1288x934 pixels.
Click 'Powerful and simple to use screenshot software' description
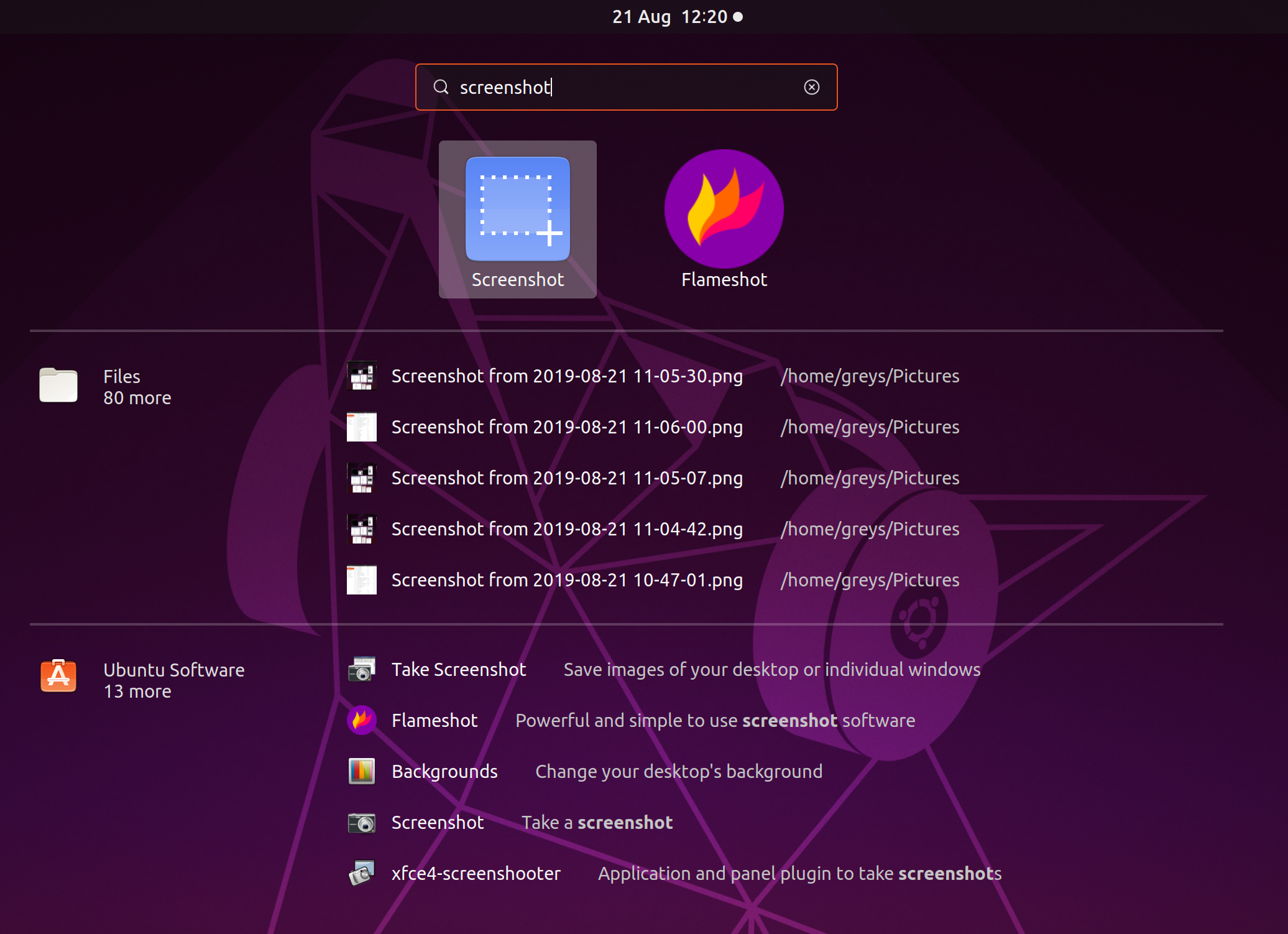click(715, 720)
